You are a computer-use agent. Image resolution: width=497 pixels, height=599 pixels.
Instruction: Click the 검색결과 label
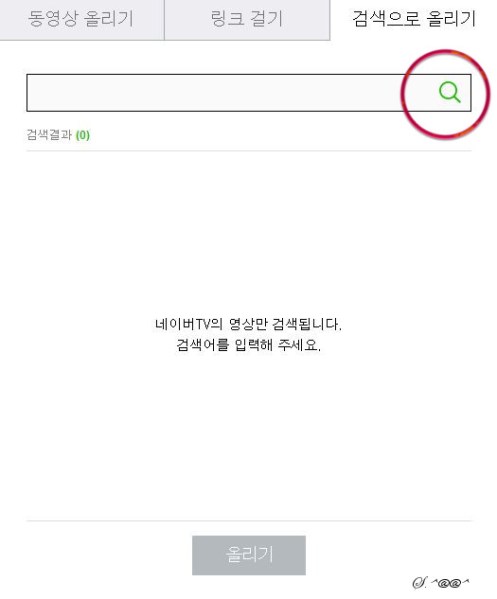(49, 135)
